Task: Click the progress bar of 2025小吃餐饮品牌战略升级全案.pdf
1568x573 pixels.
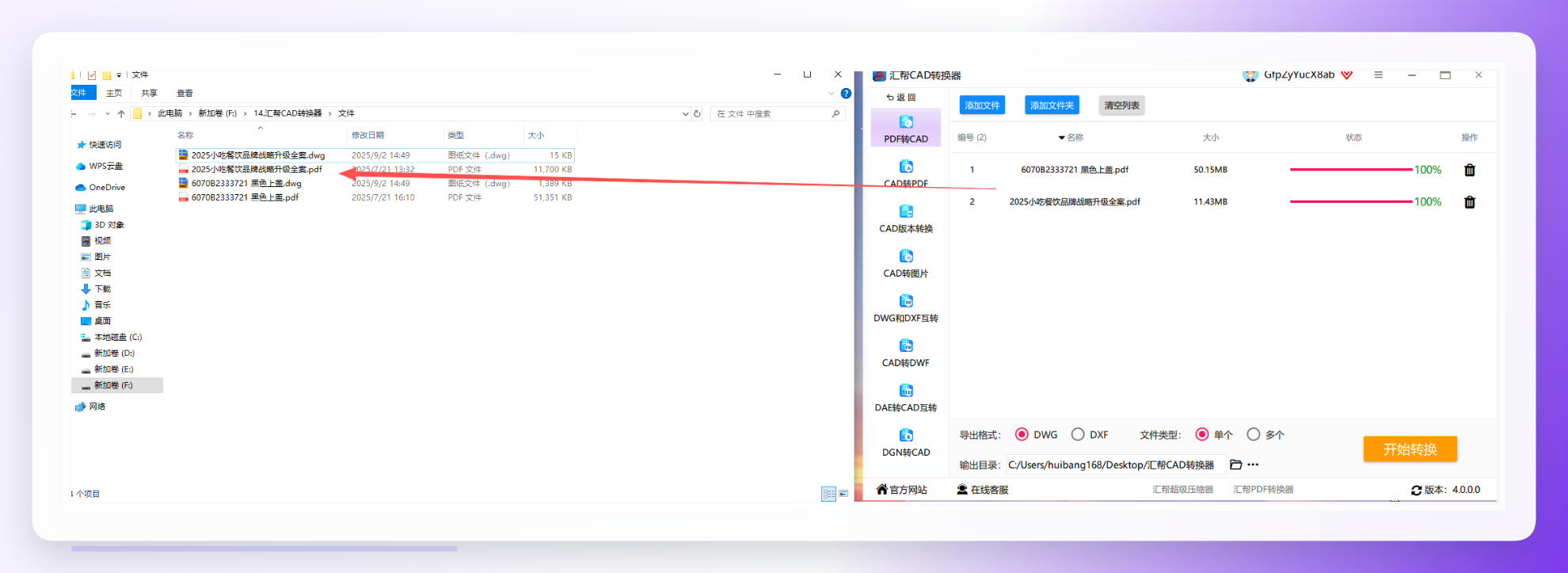Action: coord(1351,201)
